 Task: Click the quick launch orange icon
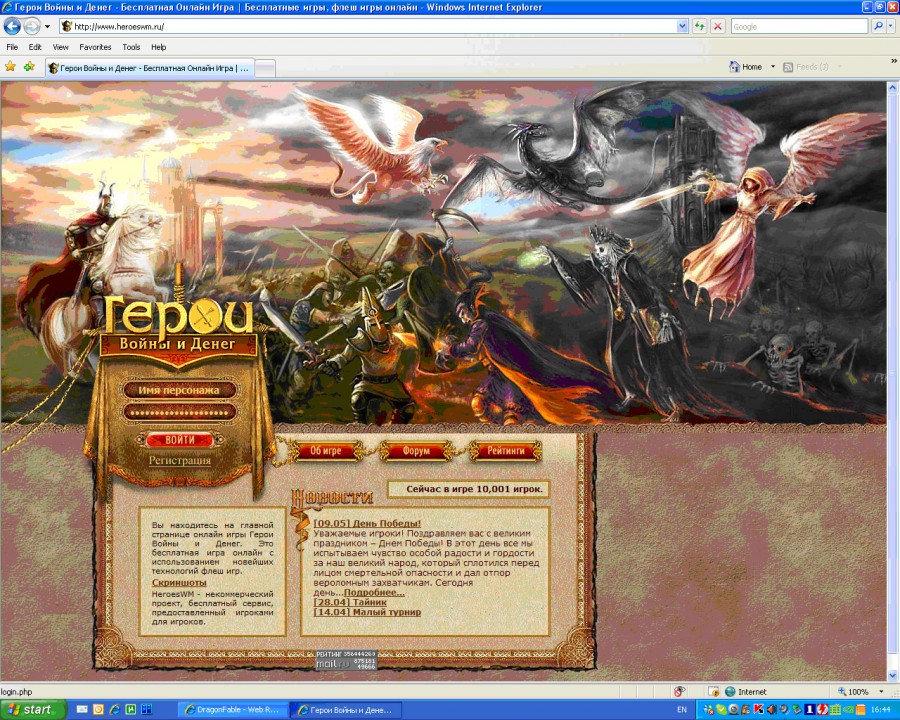98,710
